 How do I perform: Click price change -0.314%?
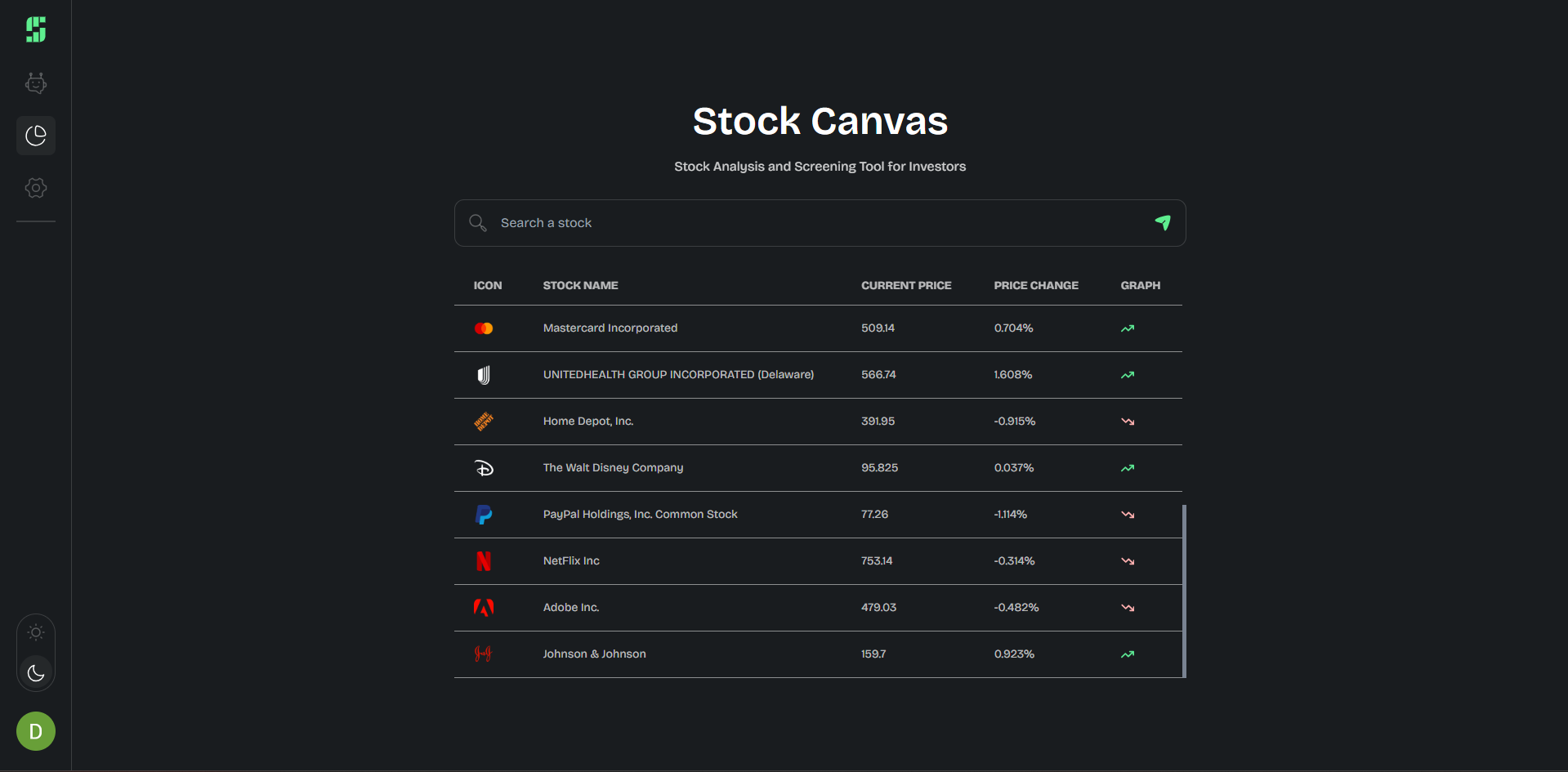tap(1014, 561)
